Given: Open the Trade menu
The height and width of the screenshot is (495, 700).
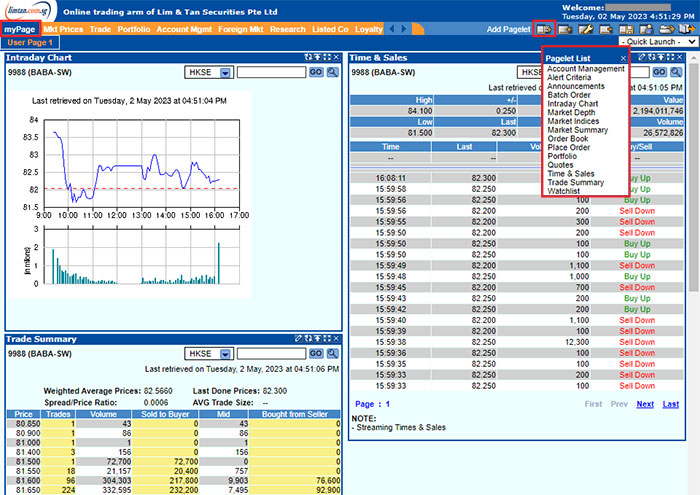Looking at the screenshot, I should [100, 29].
